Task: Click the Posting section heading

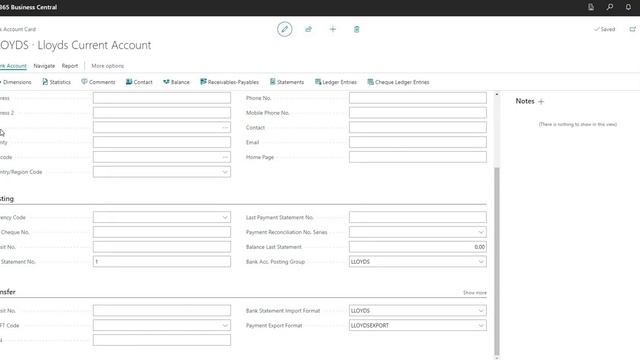Action: tap(7, 199)
